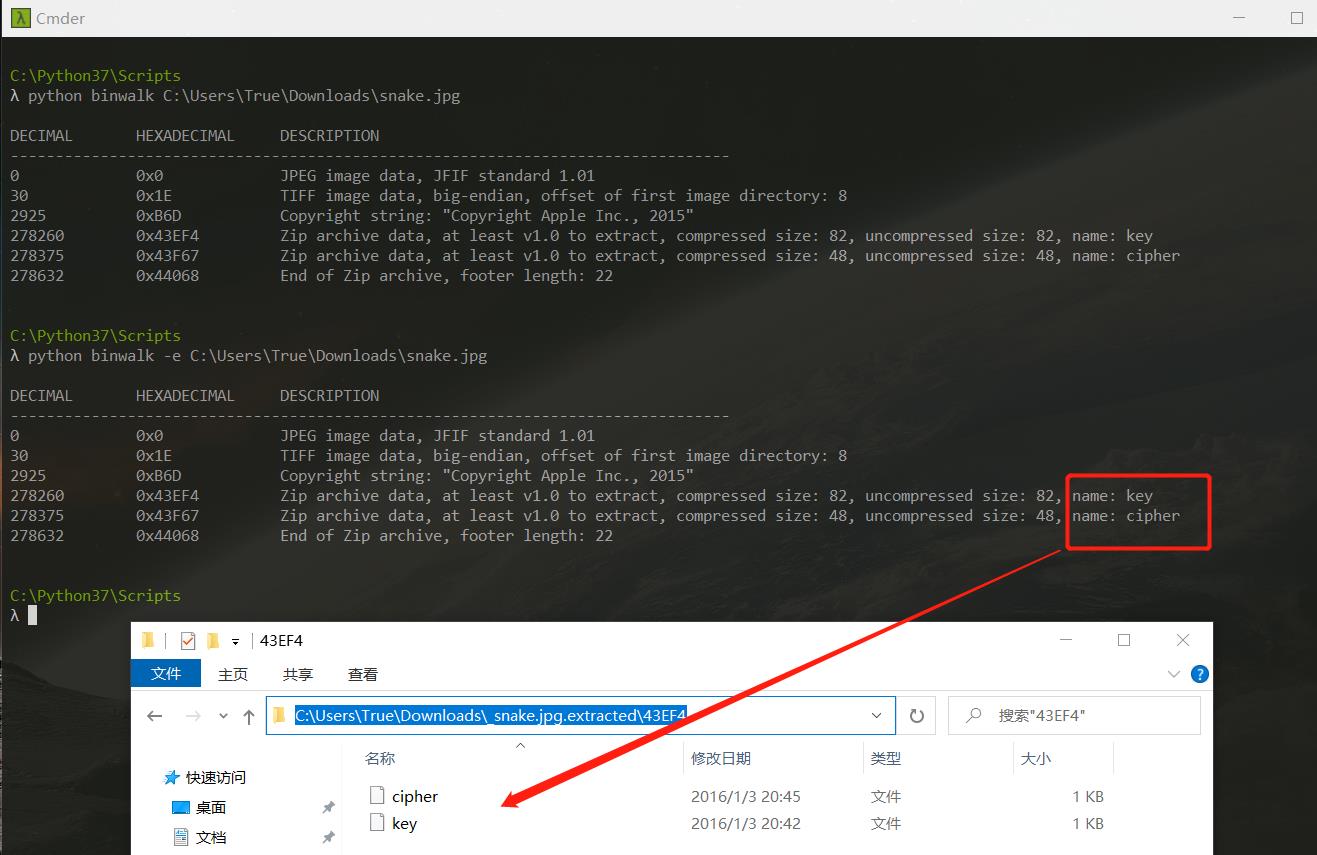Open 文档 (Documents) in sidebar

(x=211, y=837)
